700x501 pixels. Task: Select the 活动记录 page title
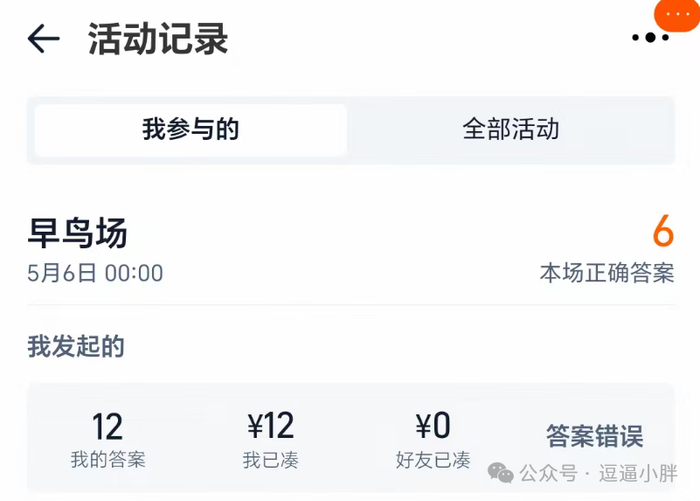pyautogui.click(x=158, y=39)
